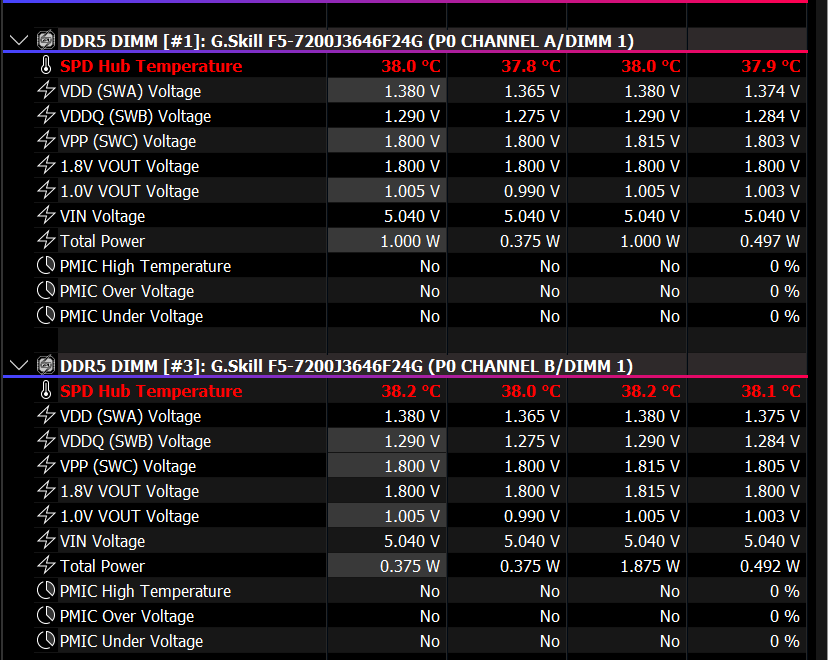Select the '1.374 V' average voltage value
Image resolution: width=828 pixels, height=660 pixels.
(x=772, y=91)
